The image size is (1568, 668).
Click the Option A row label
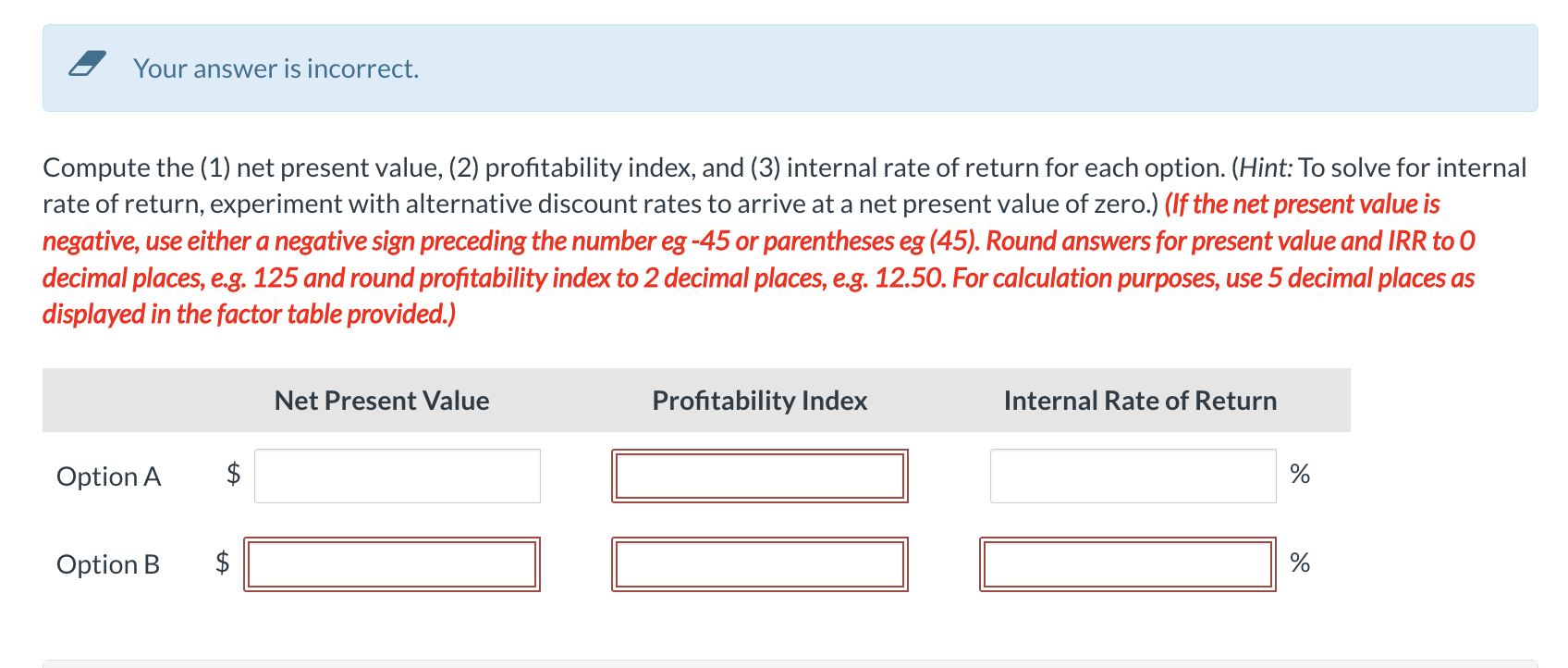point(108,476)
